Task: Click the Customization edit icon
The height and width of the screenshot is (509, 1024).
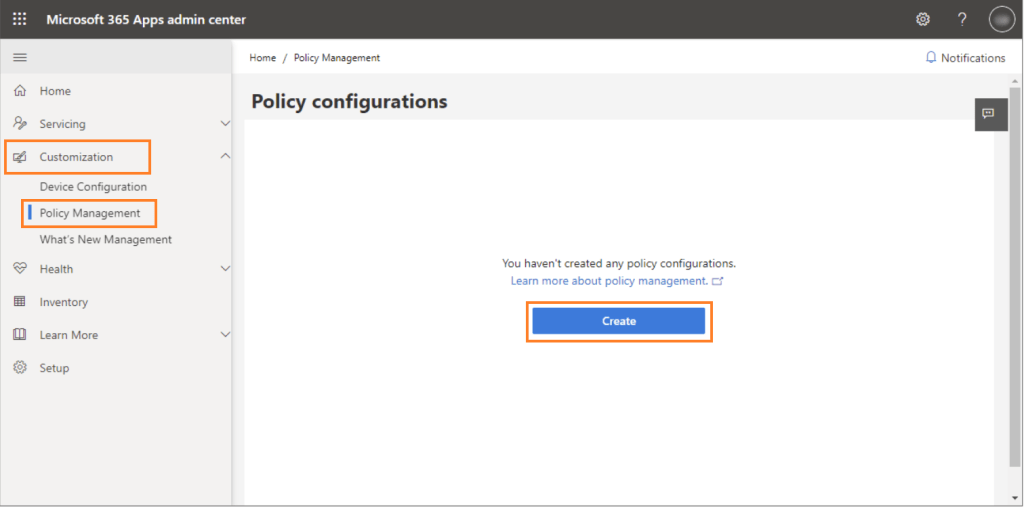Action: tap(20, 157)
